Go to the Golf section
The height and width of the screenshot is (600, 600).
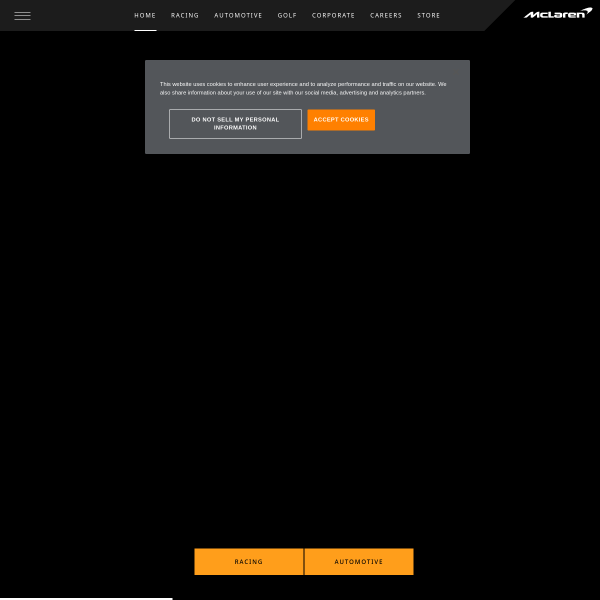pyautogui.click(x=287, y=16)
